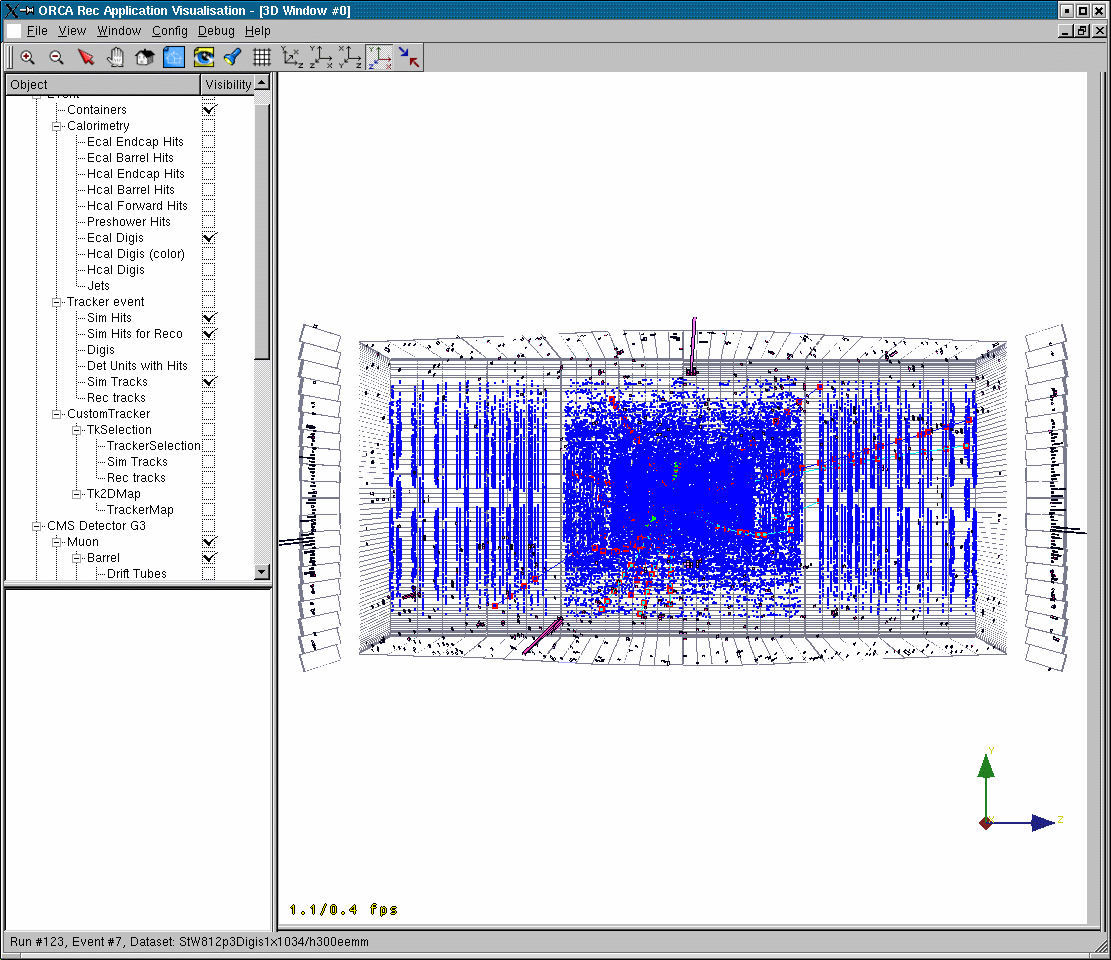
Task: Open the Debug menu
Action: click(x=215, y=31)
